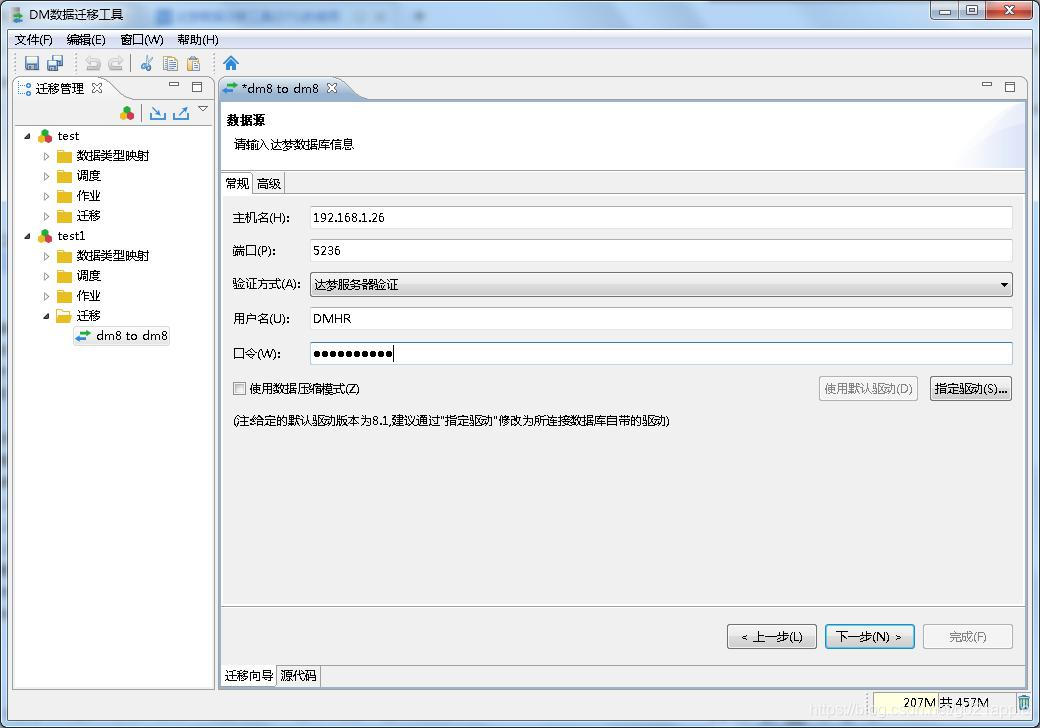1040x728 pixels.
Task: Click the test1 project icon
Action: pos(45,236)
